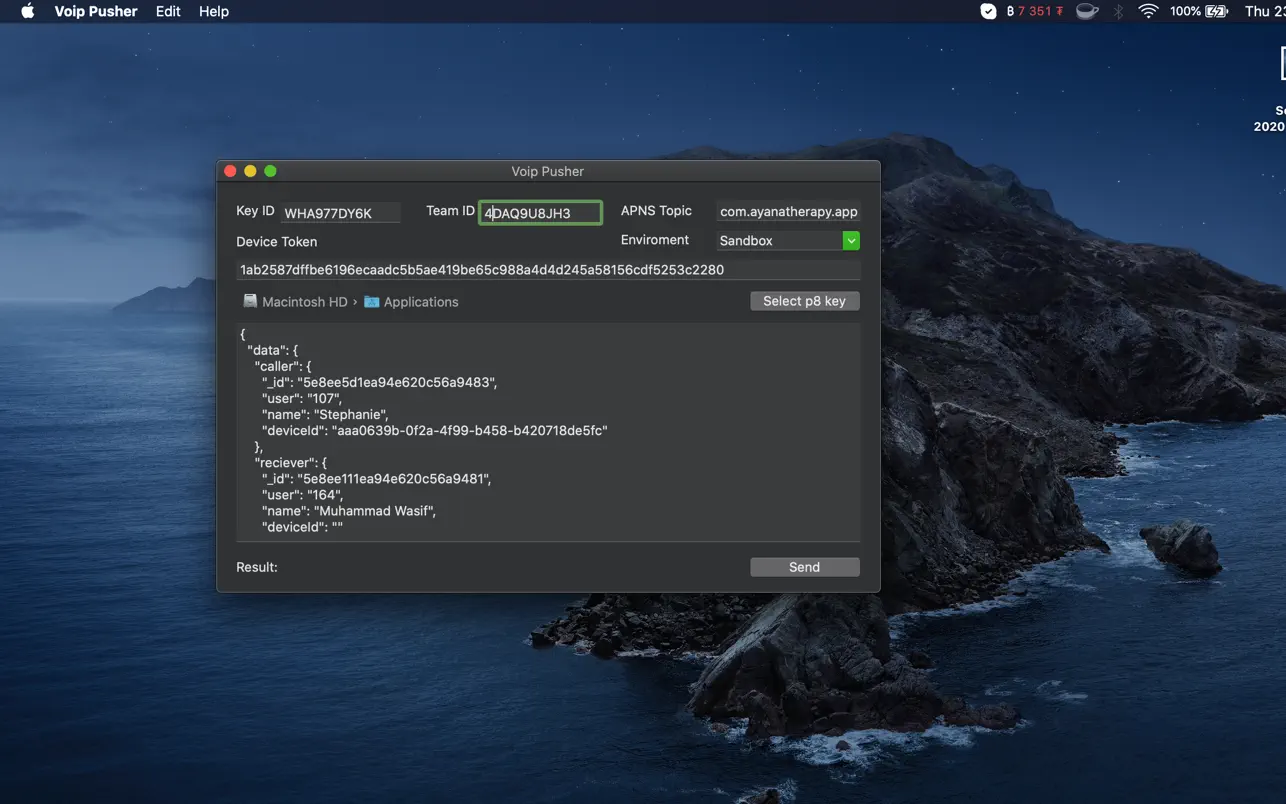Click the Macintosh HD disk icon

(x=250, y=301)
